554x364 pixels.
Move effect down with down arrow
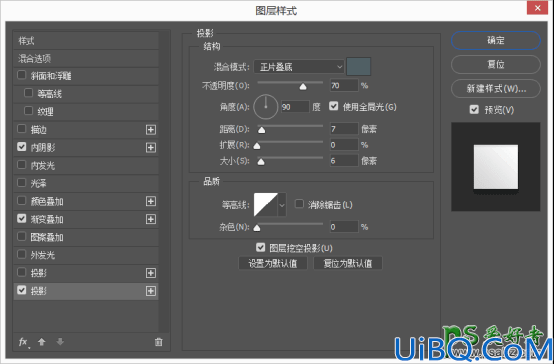pyautogui.click(x=60, y=341)
